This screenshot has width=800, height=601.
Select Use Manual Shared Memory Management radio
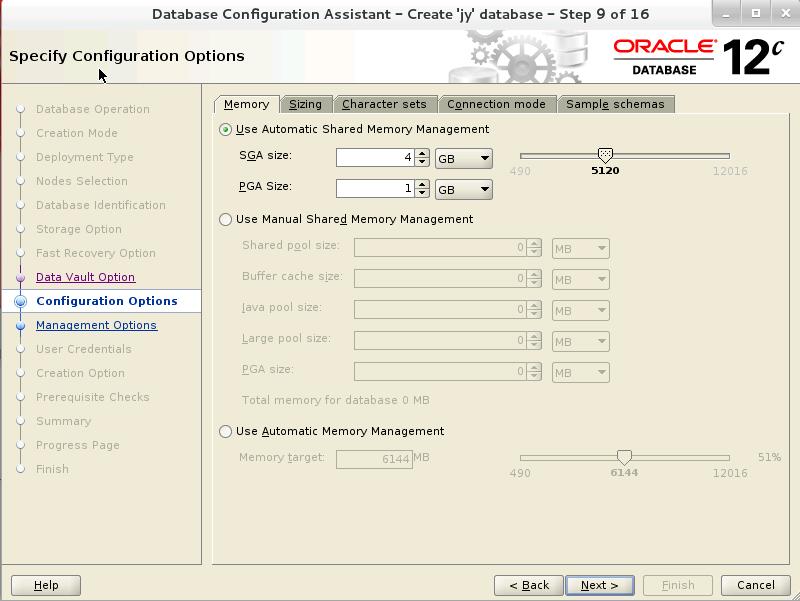[x=226, y=219]
